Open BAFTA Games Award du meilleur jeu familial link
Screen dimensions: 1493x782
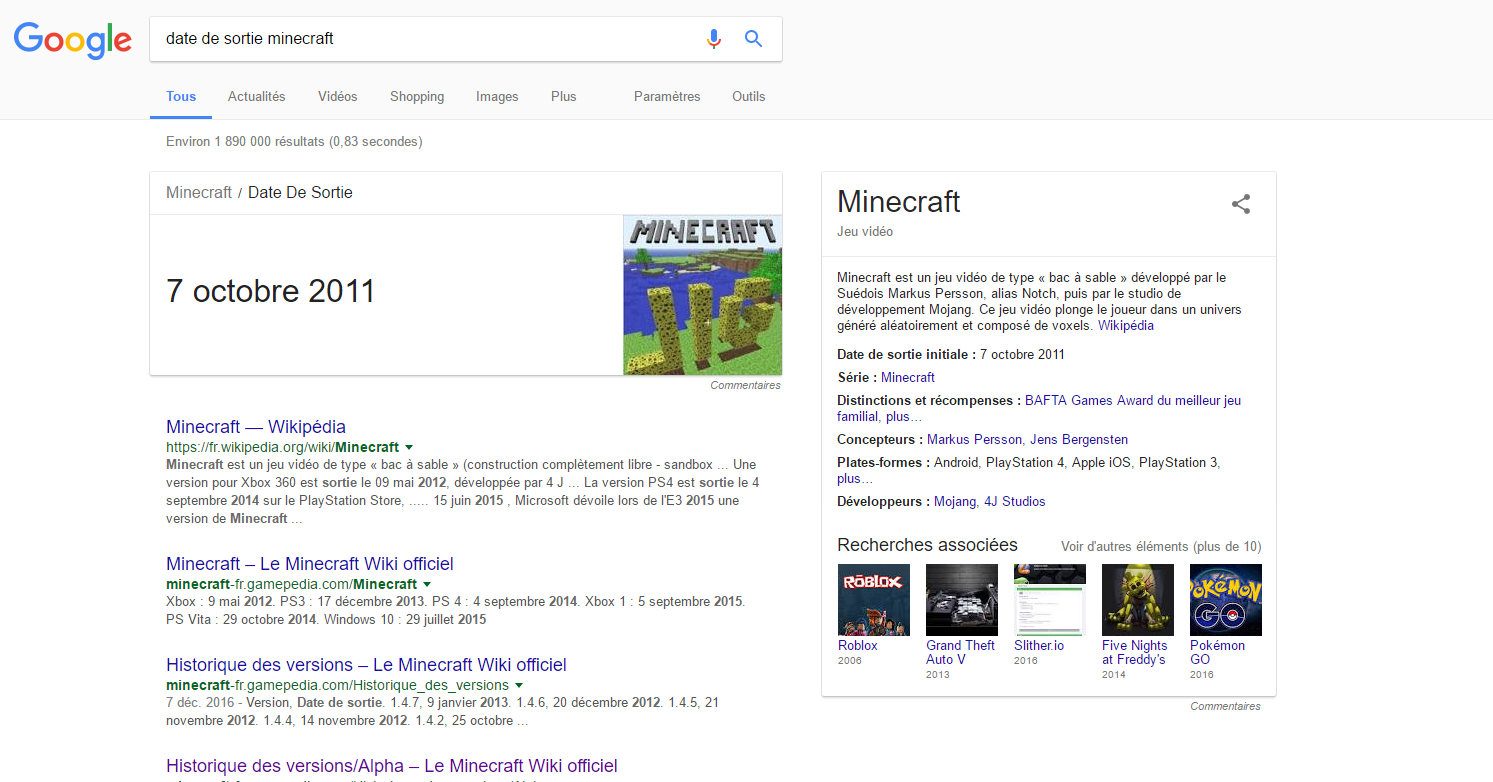pyautogui.click(x=1039, y=408)
